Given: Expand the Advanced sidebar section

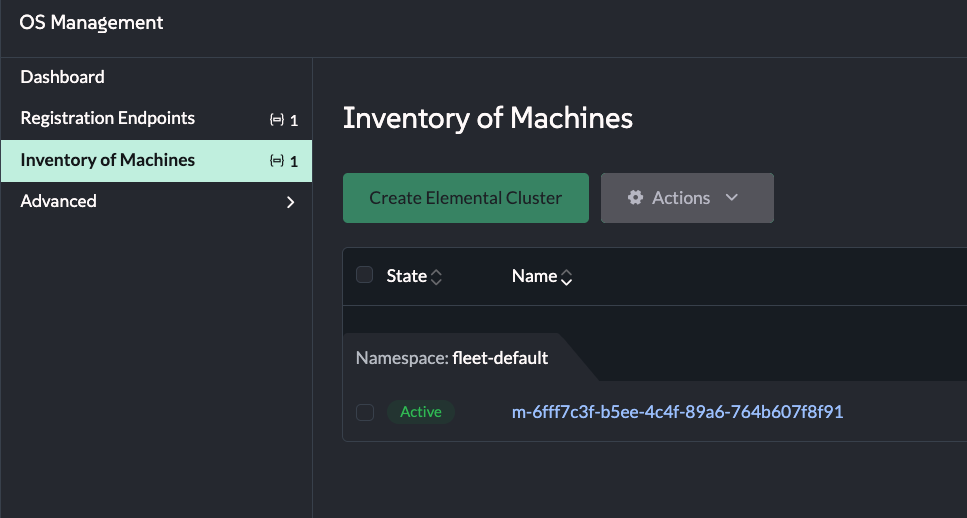Looking at the screenshot, I should 157,202.
